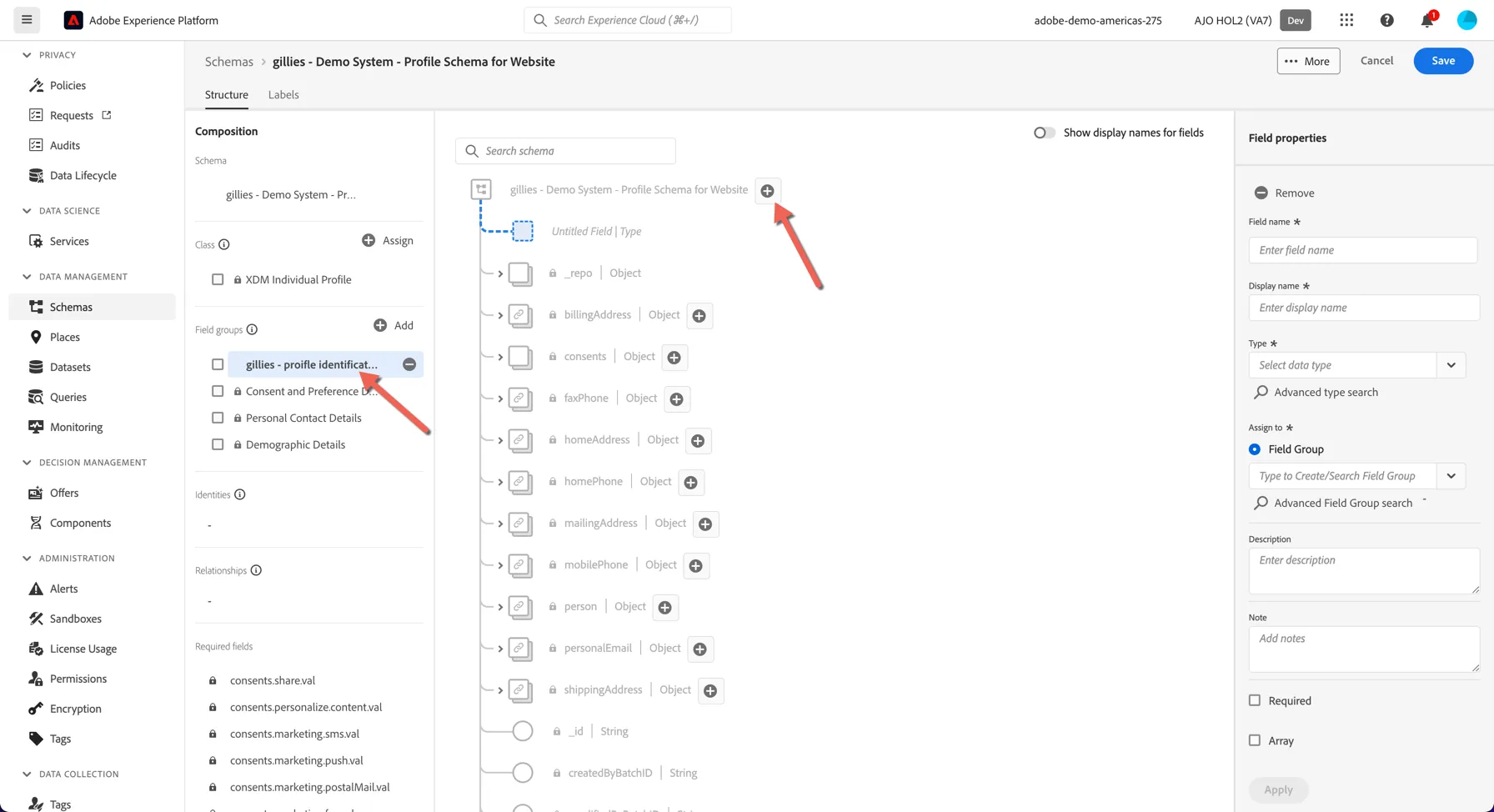
Task: Select the Structure tab
Action: pos(227,94)
